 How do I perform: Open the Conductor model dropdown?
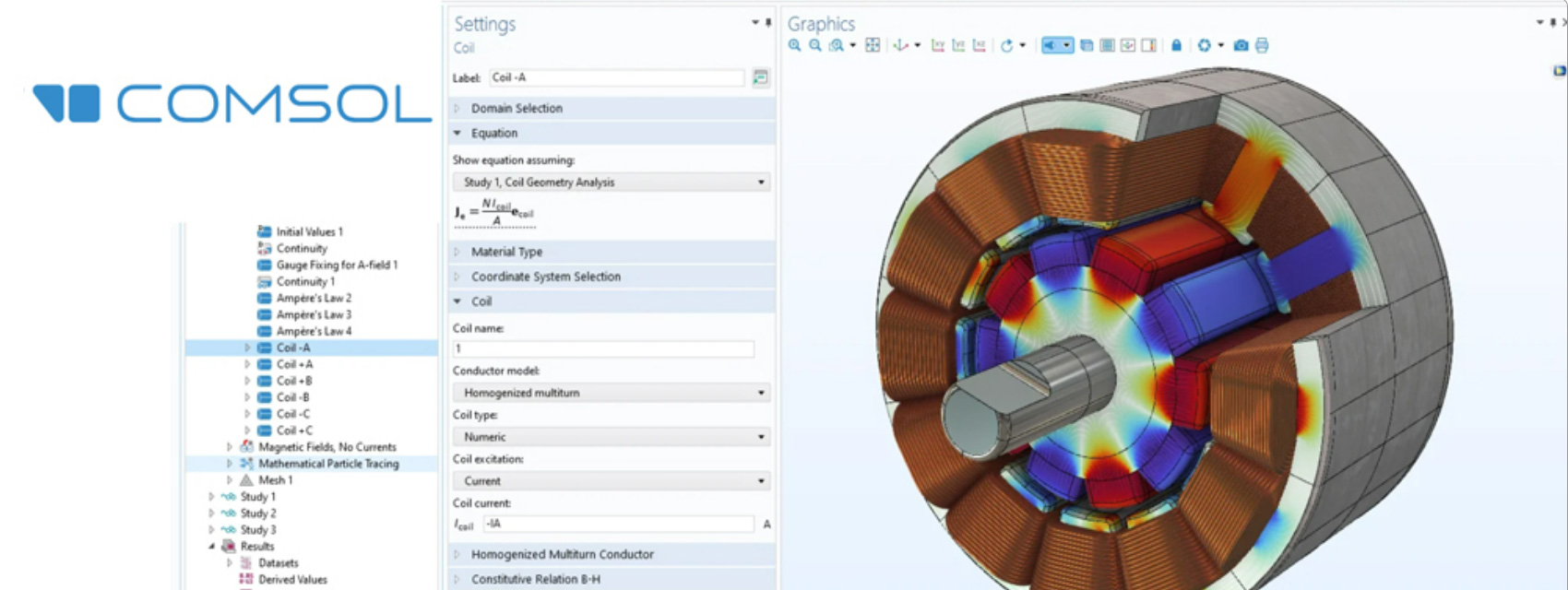click(x=612, y=393)
